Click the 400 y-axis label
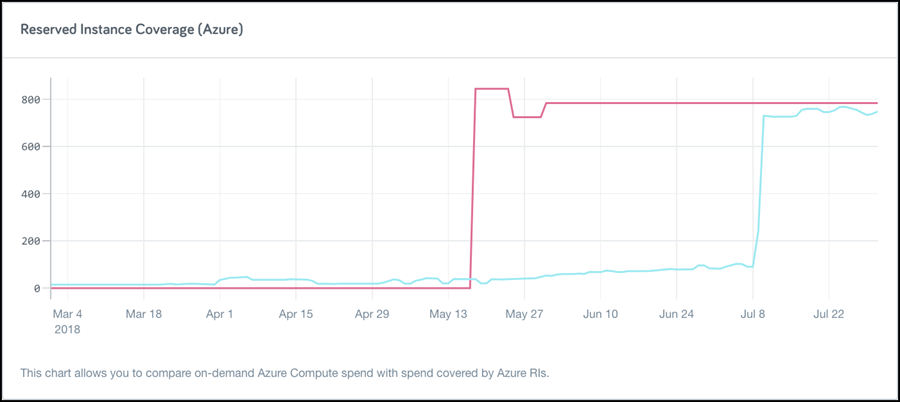 (x=31, y=194)
